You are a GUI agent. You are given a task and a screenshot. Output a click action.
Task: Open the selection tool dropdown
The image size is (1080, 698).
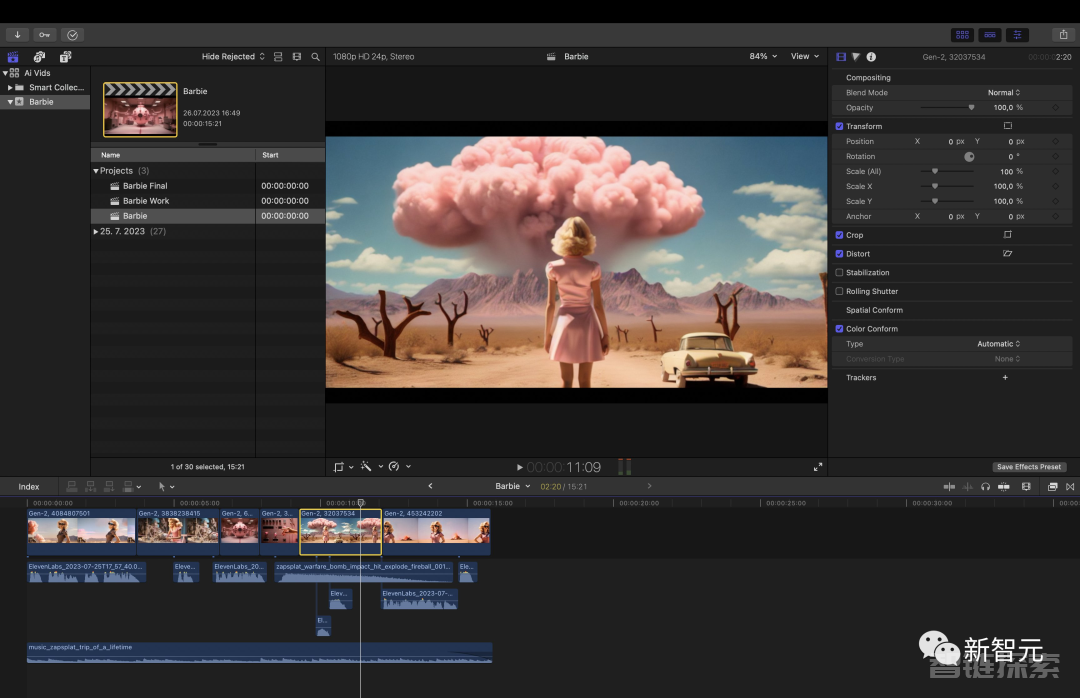(x=166, y=486)
